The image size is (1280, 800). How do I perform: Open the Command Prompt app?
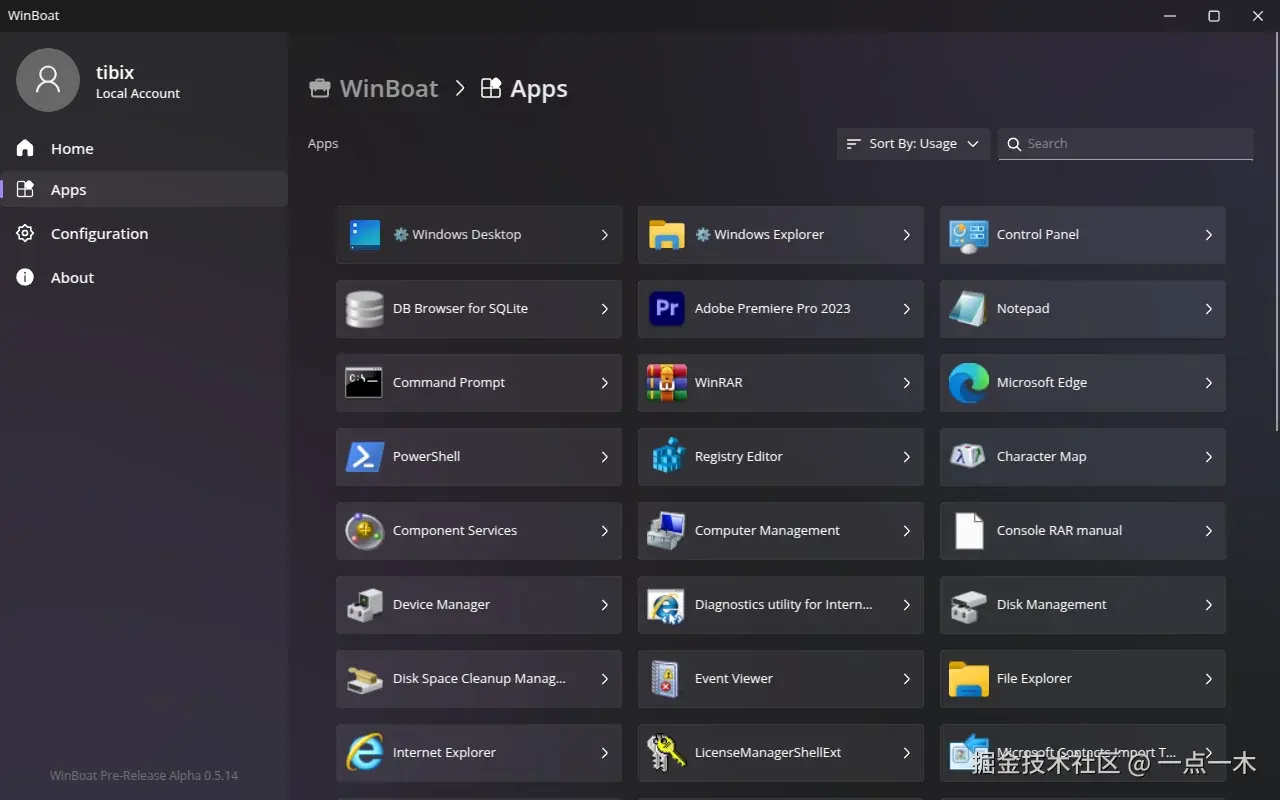[478, 383]
